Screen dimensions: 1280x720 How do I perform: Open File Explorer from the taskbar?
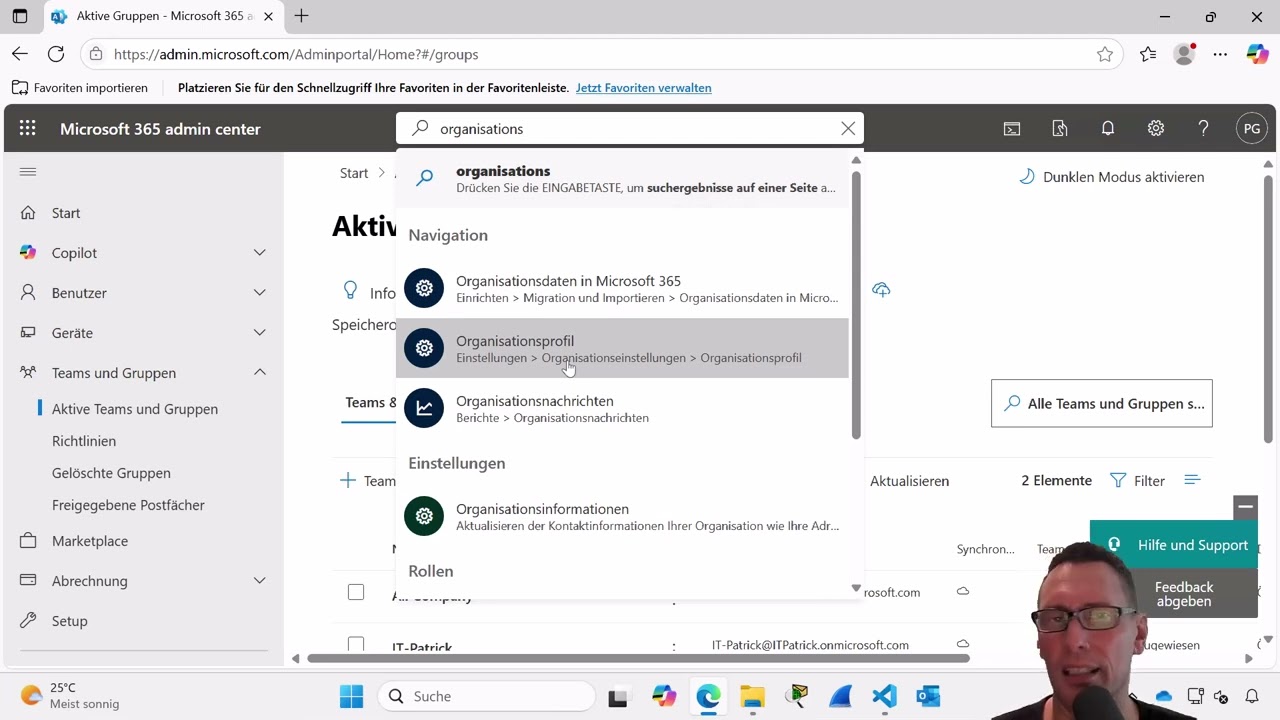(x=752, y=696)
